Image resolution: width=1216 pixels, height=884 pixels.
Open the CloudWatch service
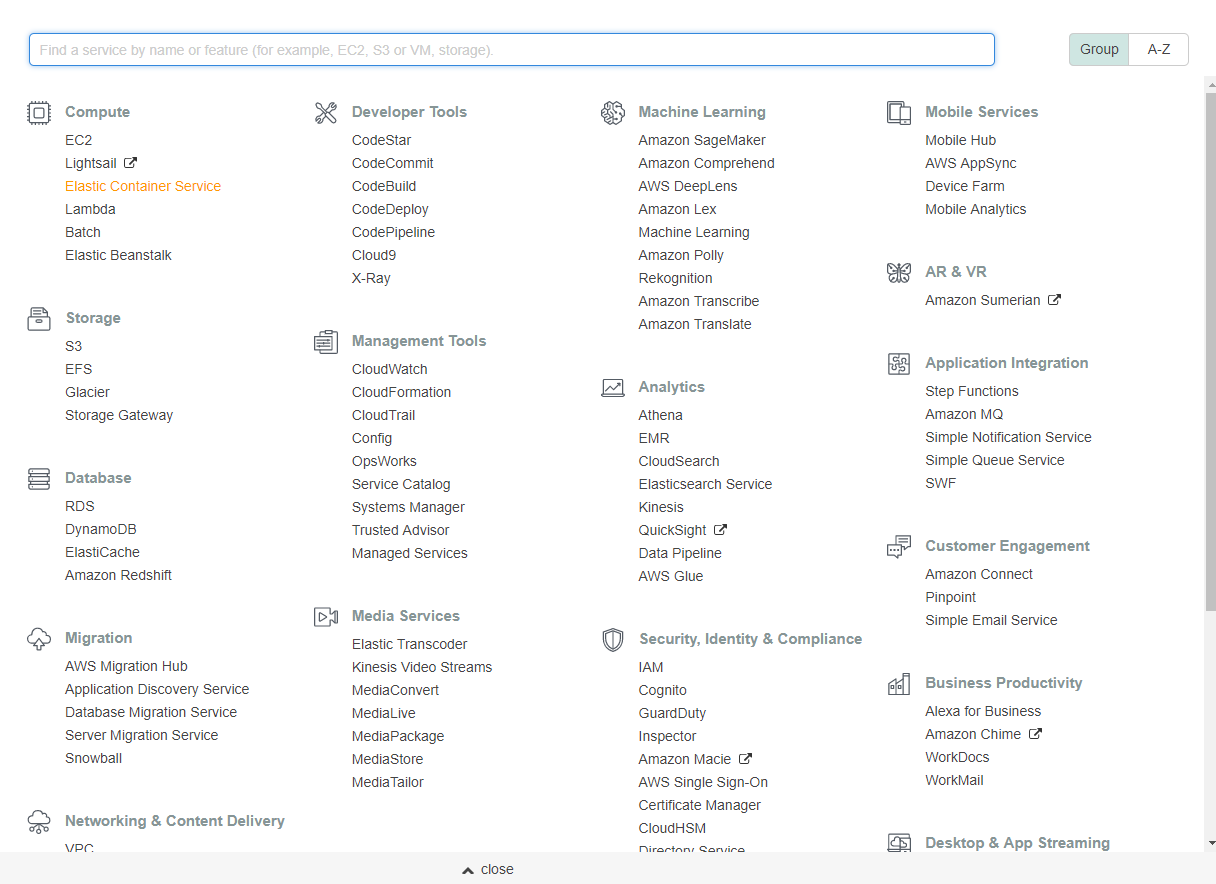389,369
